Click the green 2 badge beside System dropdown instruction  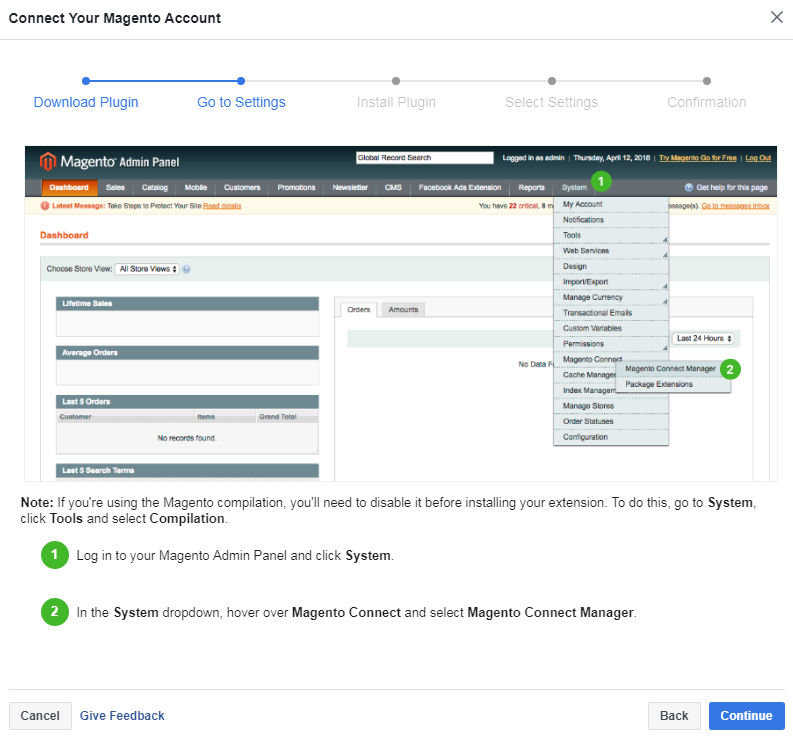pyautogui.click(x=55, y=612)
